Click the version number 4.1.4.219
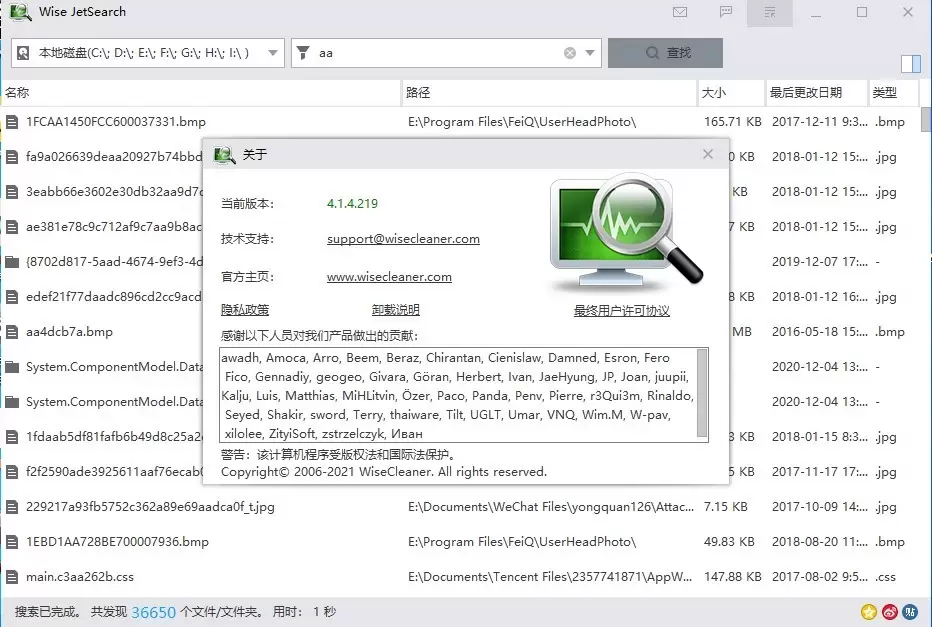This screenshot has height=627, width=932. 352,203
